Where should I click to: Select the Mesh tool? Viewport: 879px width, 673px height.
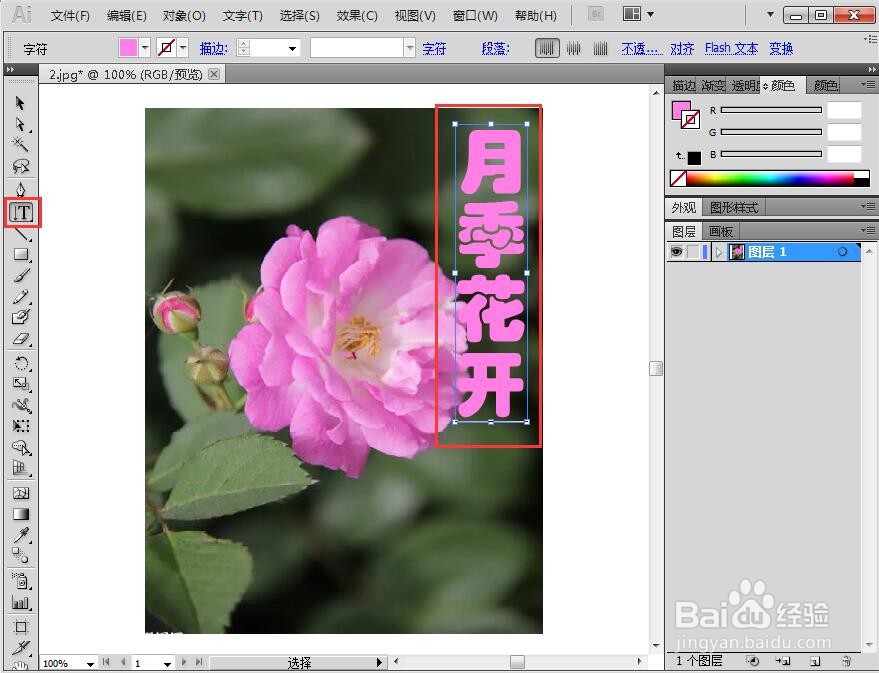(x=21, y=493)
